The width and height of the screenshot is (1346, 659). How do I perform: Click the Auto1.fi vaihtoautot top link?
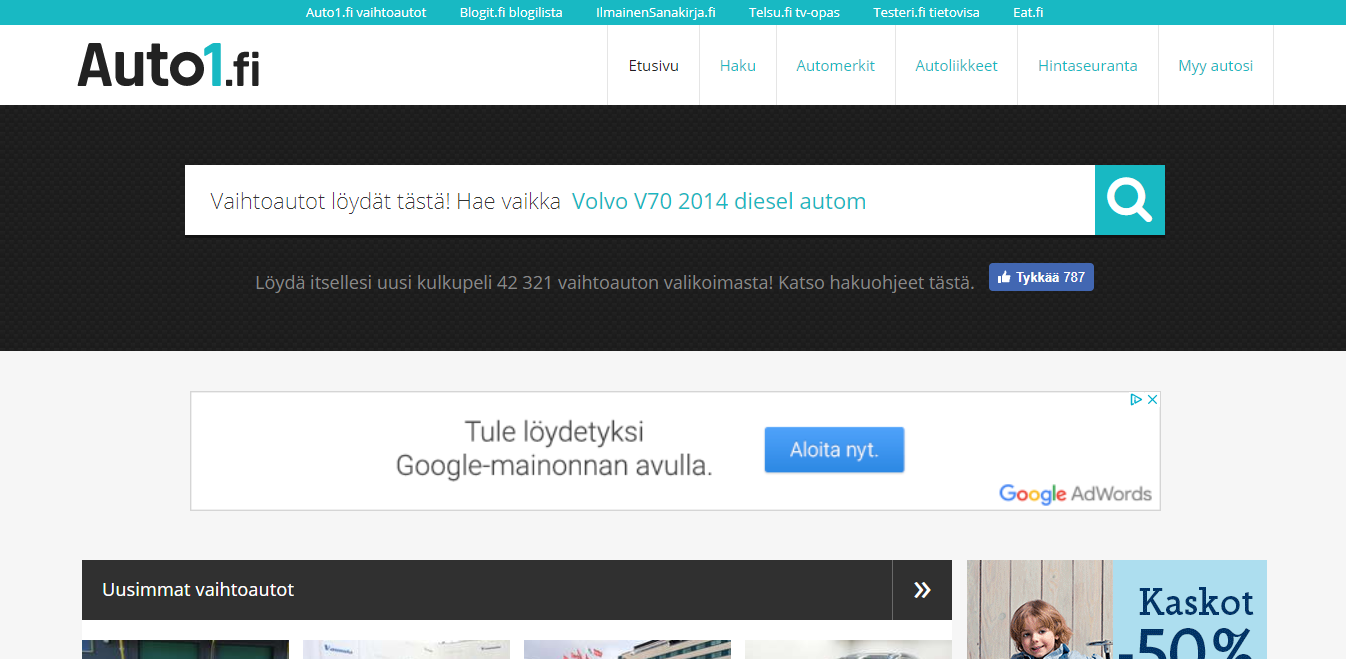(366, 13)
